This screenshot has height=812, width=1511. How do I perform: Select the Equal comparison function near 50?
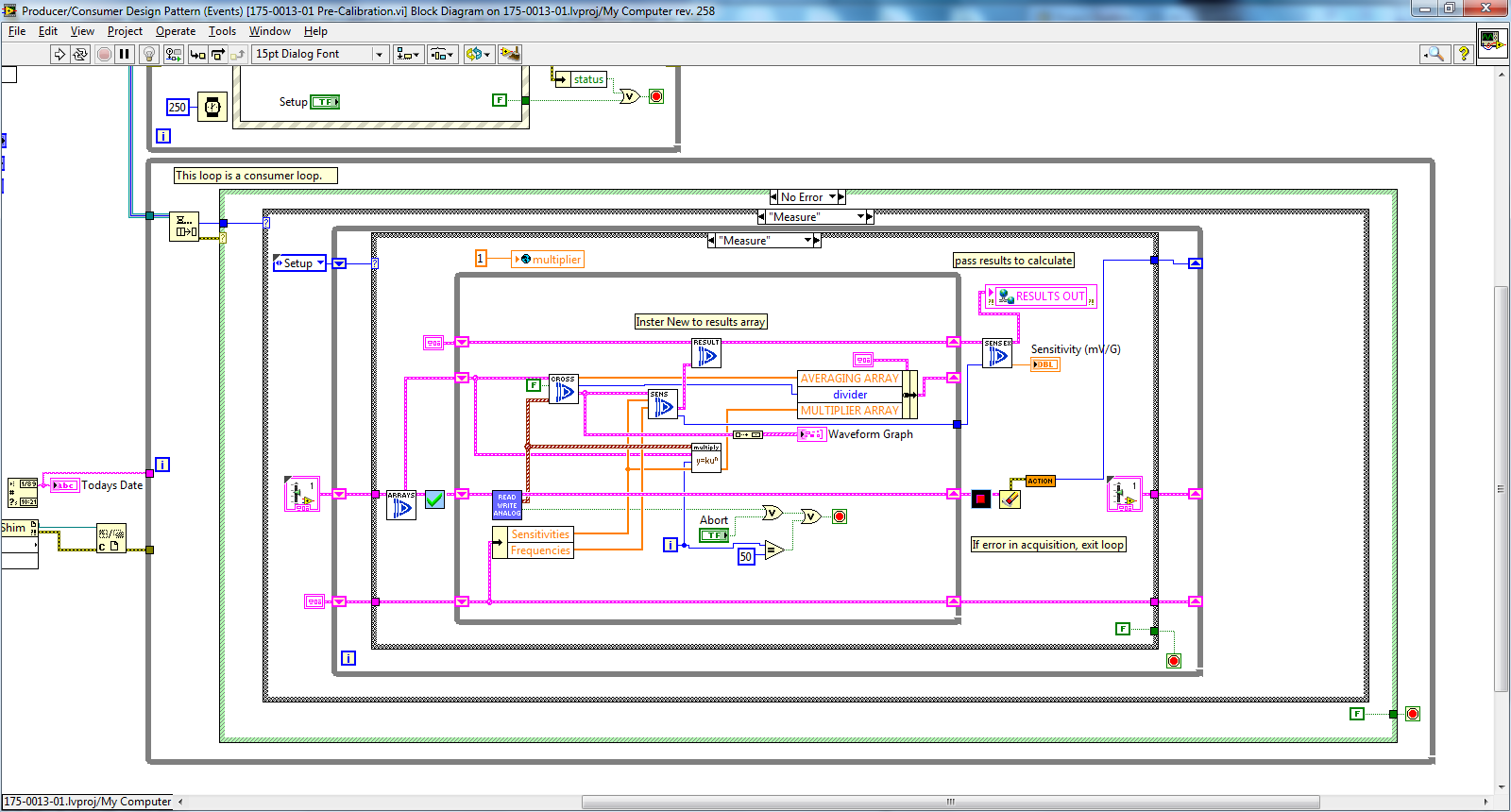click(774, 550)
